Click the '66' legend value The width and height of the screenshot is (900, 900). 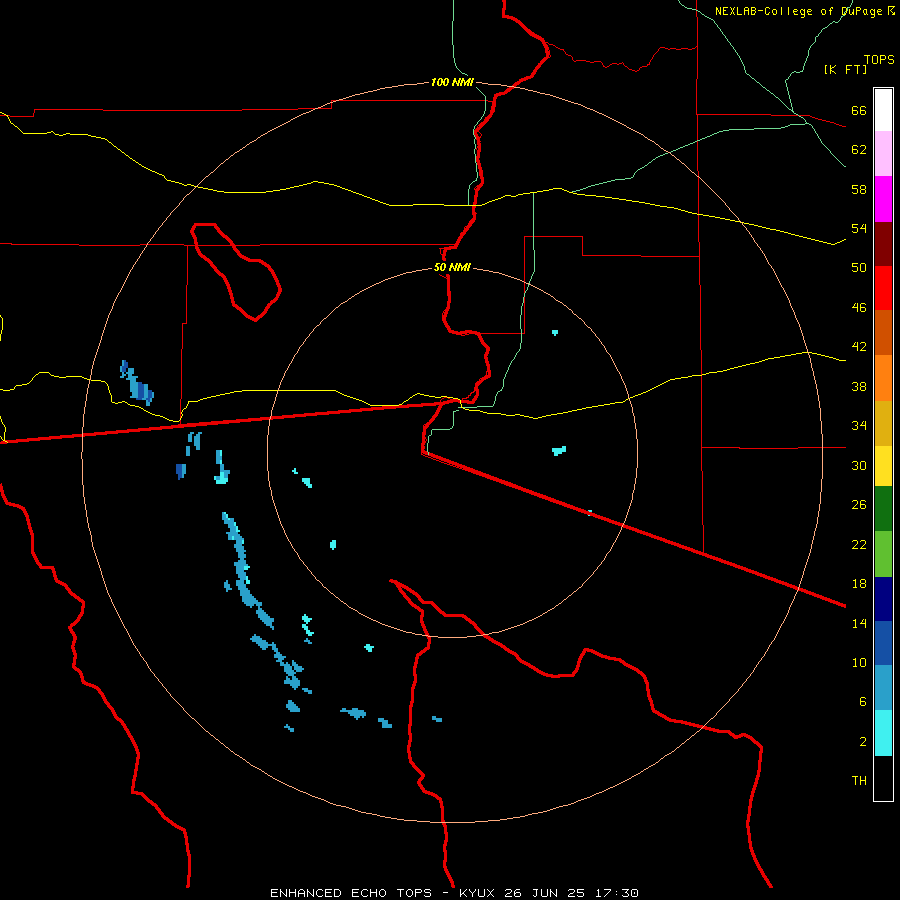pos(859,110)
